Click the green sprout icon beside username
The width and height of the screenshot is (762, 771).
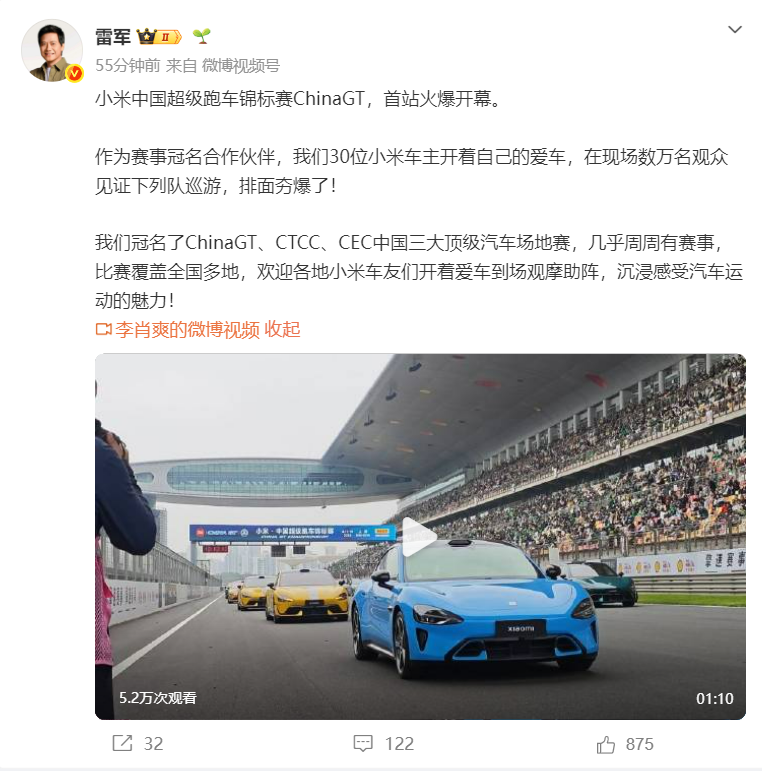tap(202, 36)
